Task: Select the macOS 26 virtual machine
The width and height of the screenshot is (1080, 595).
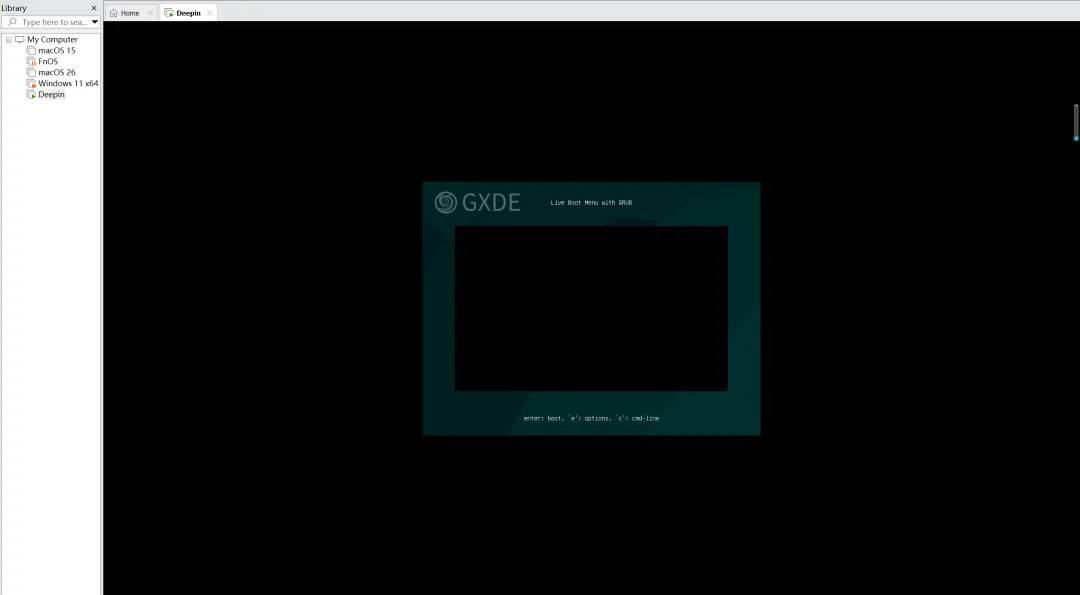Action: tap(56, 72)
